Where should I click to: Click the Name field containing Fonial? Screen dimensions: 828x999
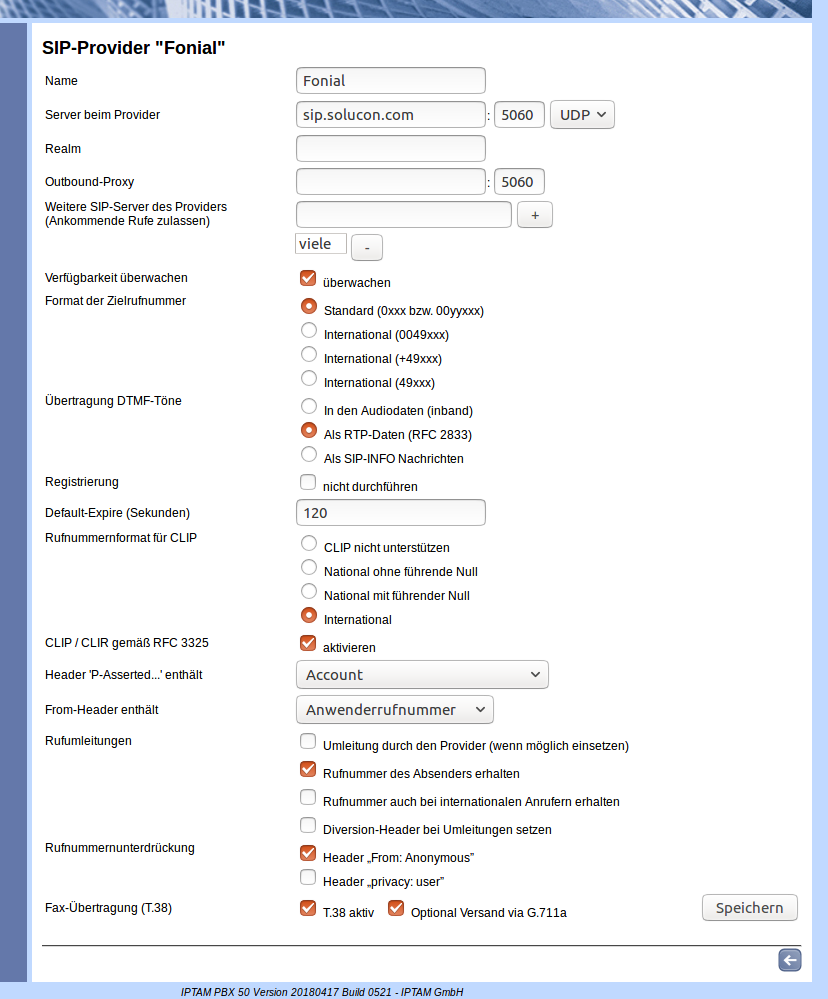pyautogui.click(x=391, y=81)
